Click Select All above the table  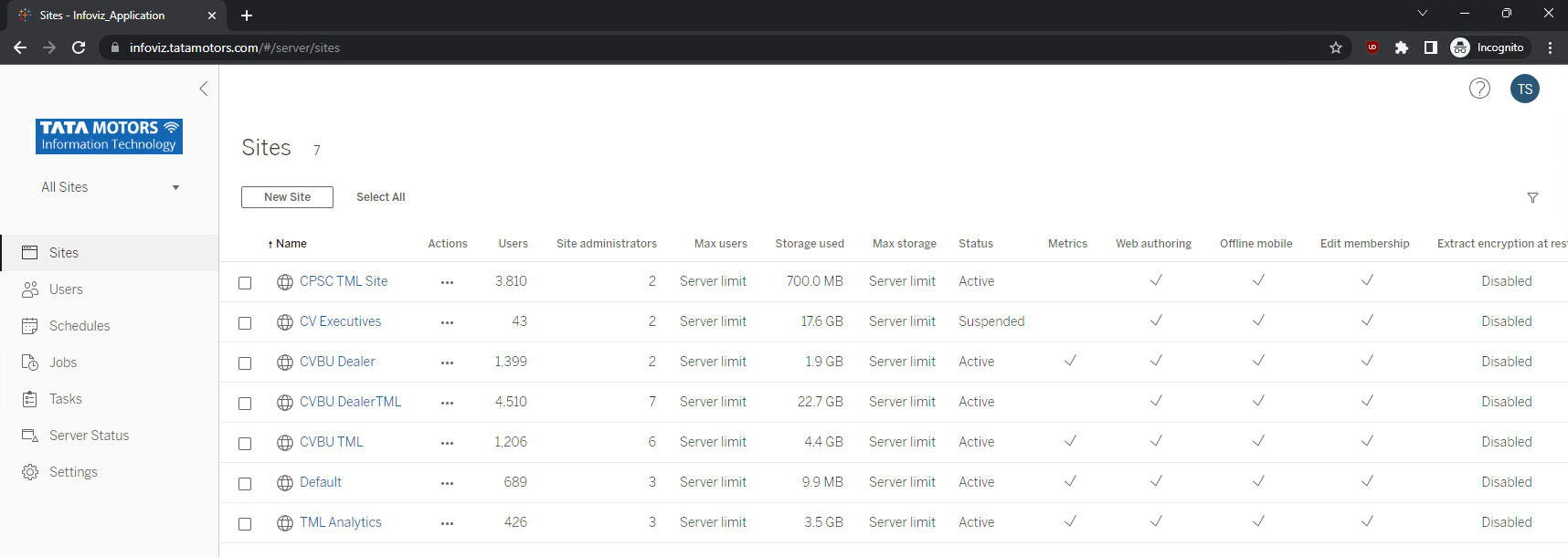(380, 197)
